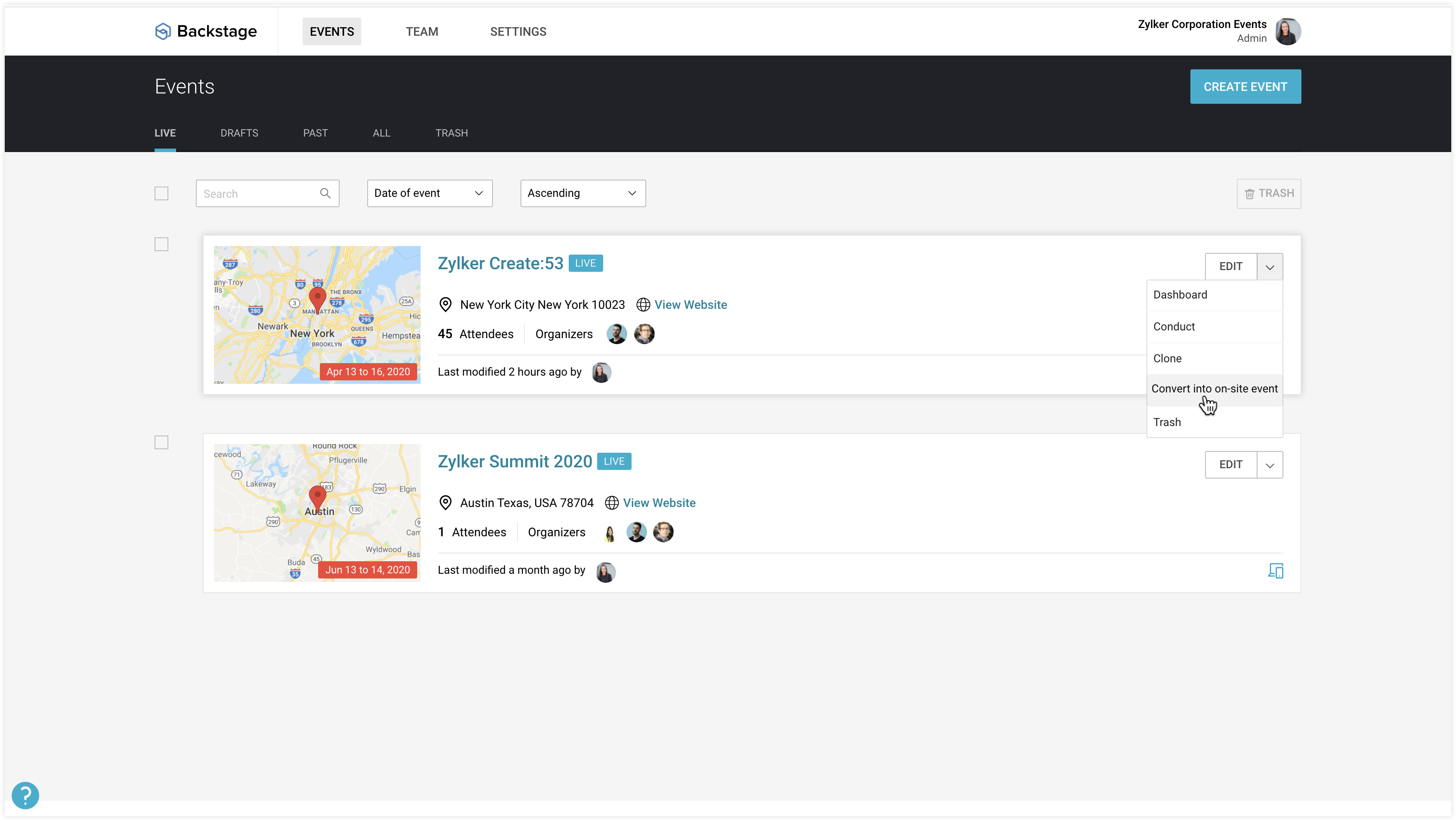
Task: Click the device preview icon on Zylker Summit card
Action: [1275, 570]
